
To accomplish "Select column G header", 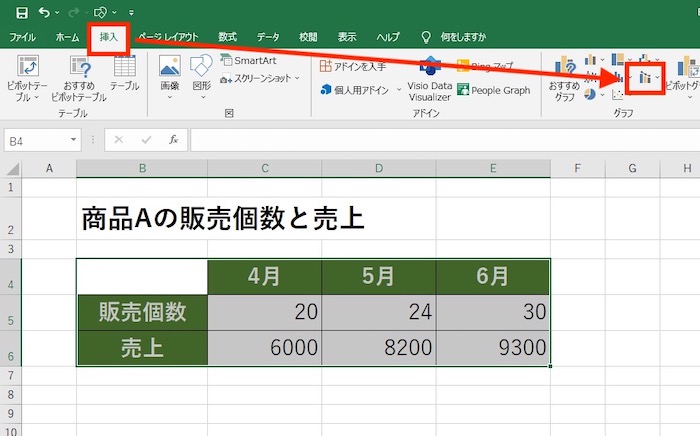I will [632, 169].
